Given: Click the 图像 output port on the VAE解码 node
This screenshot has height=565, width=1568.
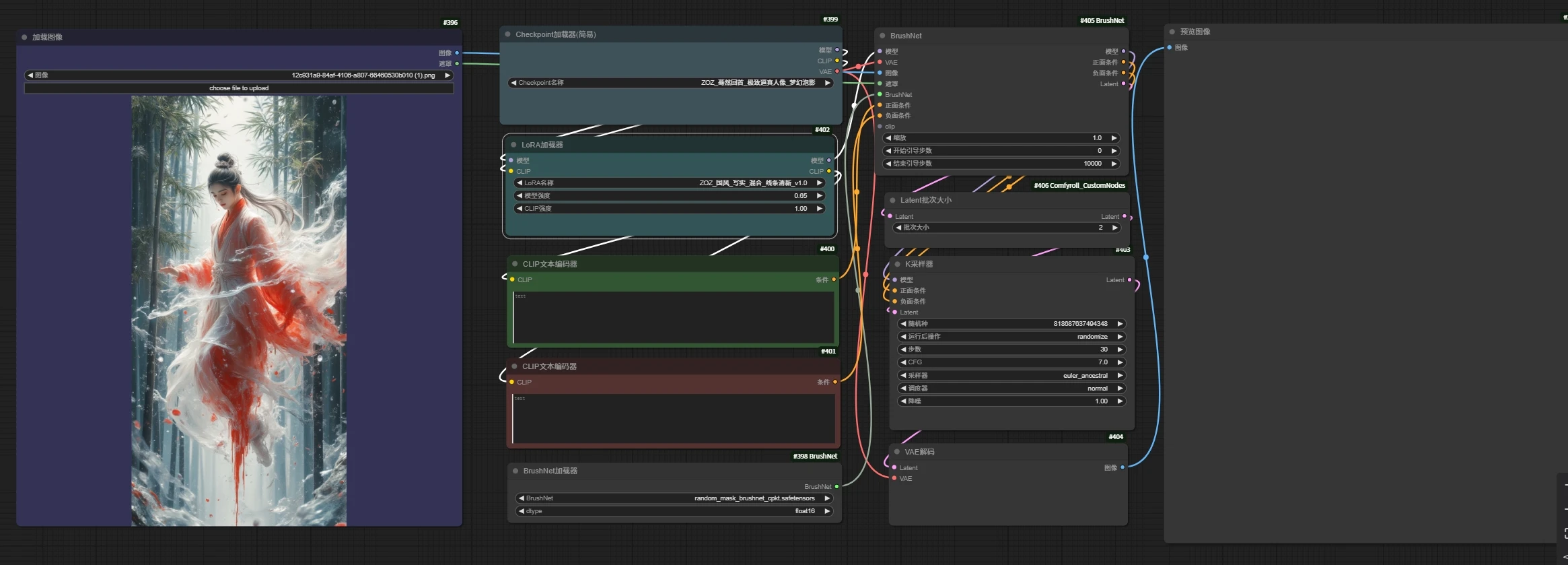Looking at the screenshot, I should [x=1122, y=467].
